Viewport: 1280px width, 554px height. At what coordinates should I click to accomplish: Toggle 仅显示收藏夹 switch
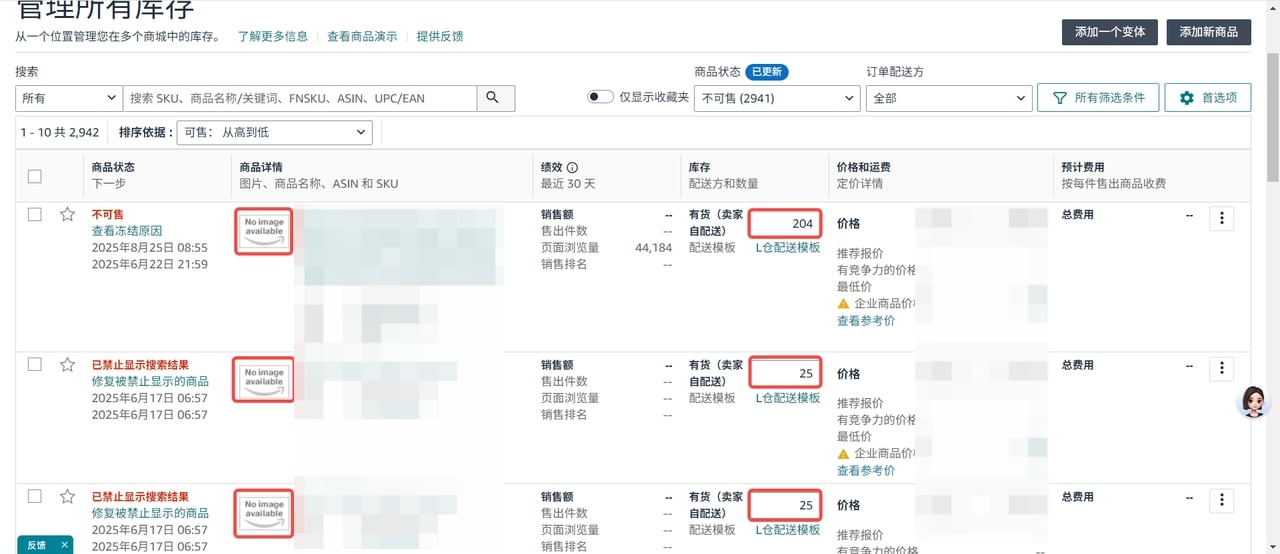[x=600, y=97]
